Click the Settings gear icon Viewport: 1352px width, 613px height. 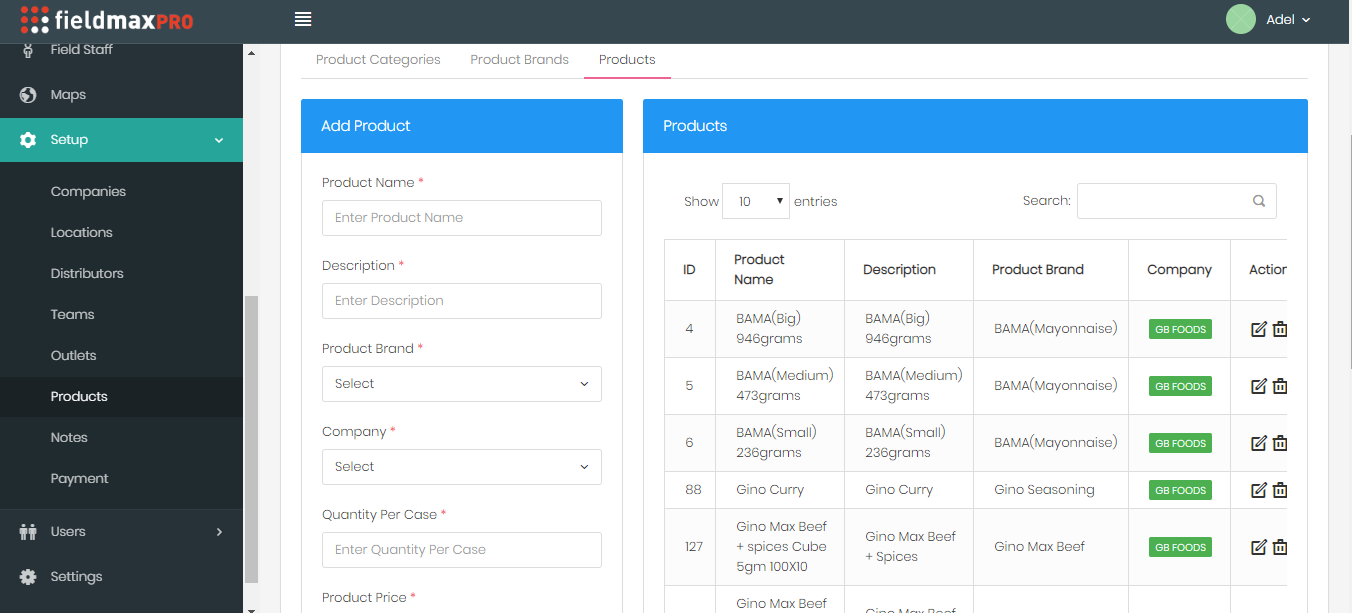pos(28,577)
